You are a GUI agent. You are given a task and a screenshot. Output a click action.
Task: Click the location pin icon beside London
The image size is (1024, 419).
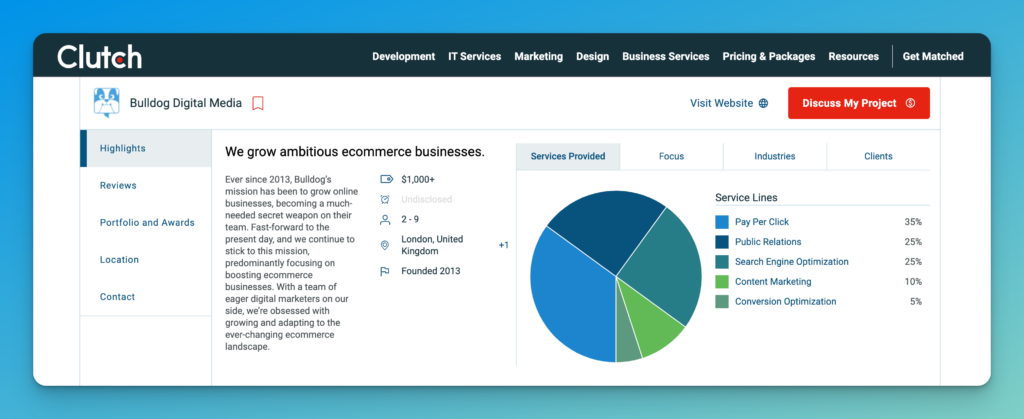[385, 245]
